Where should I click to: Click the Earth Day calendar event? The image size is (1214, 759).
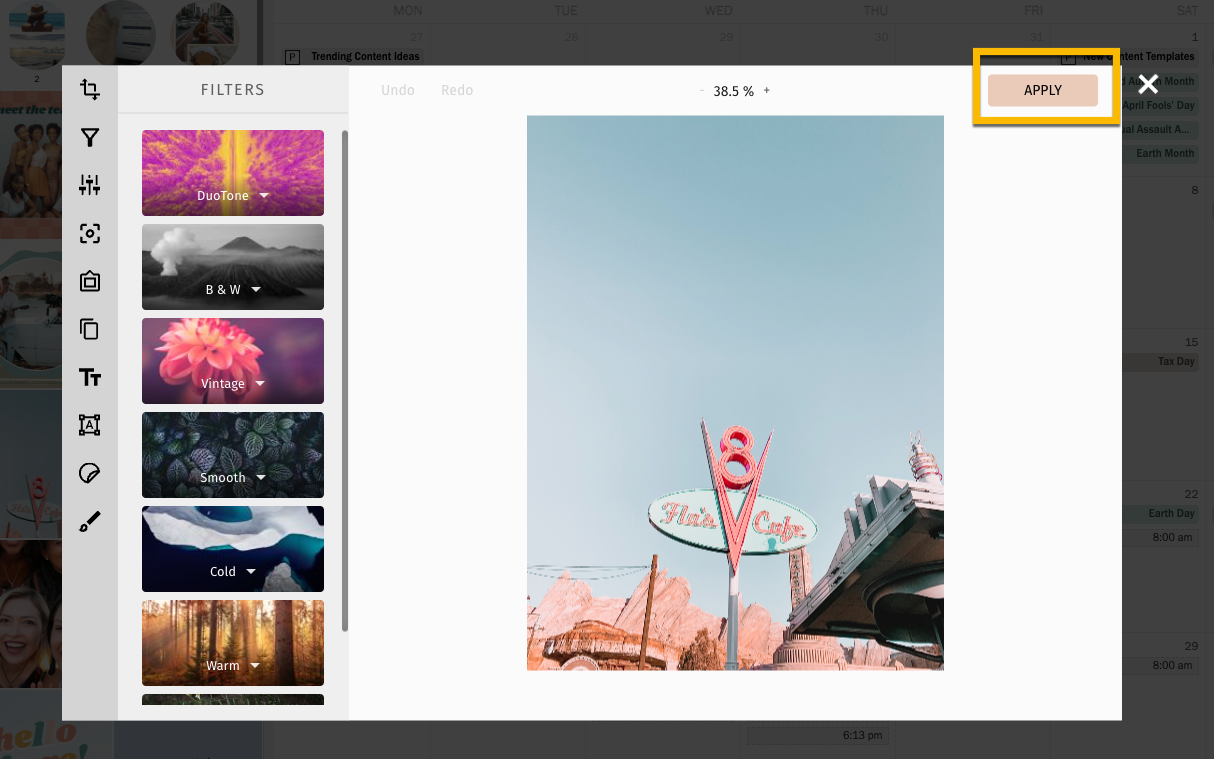pos(1160,513)
